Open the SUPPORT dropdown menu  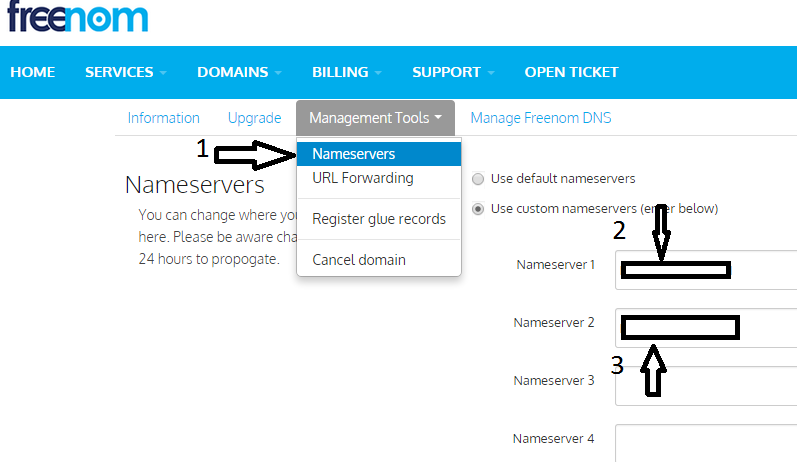[453, 72]
